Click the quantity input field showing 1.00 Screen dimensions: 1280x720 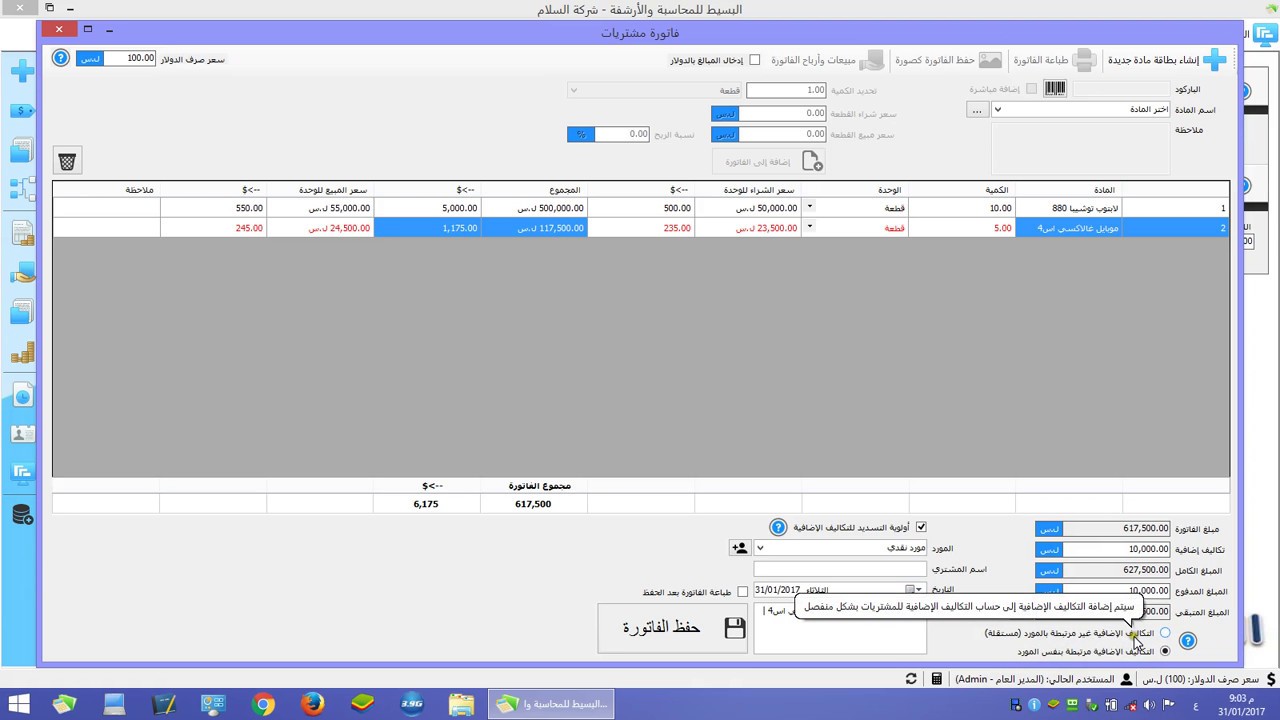tap(786, 90)
